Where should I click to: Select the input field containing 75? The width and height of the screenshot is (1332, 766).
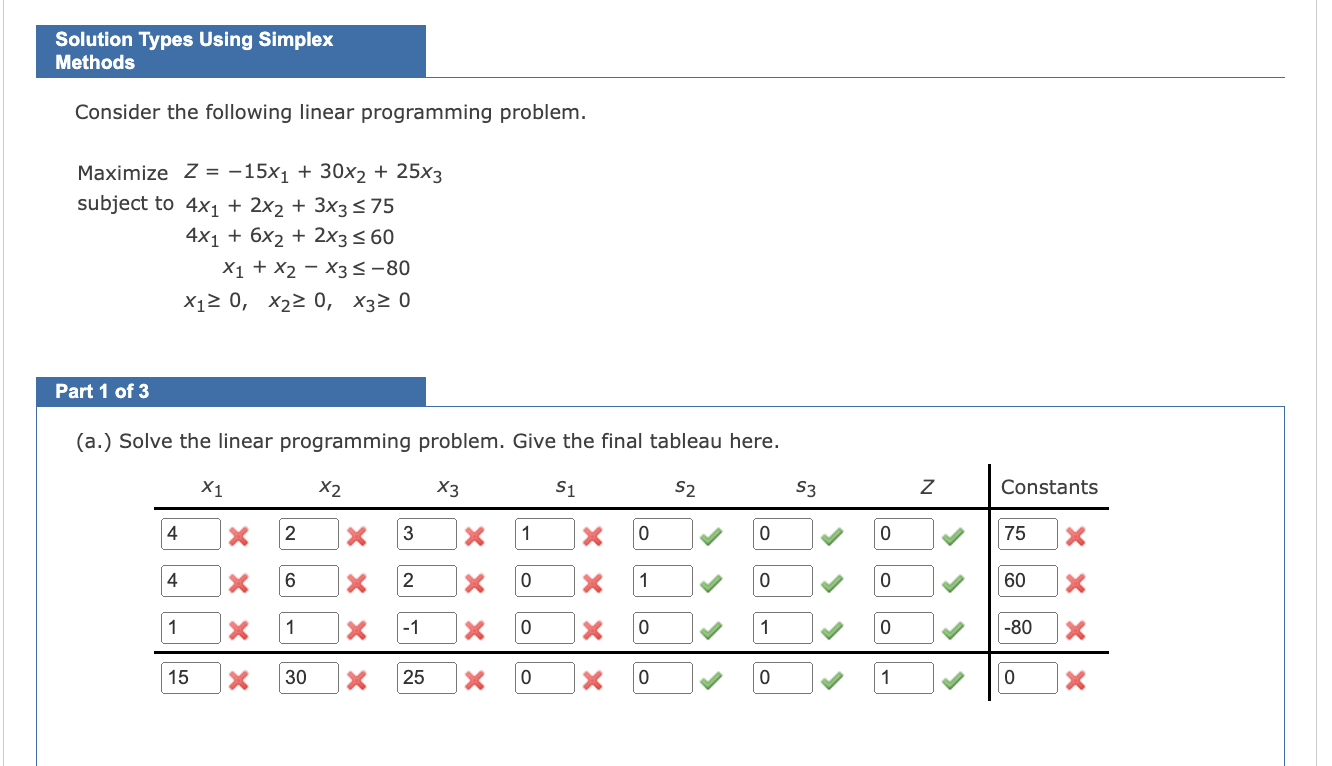click(x=1028, y=533)
